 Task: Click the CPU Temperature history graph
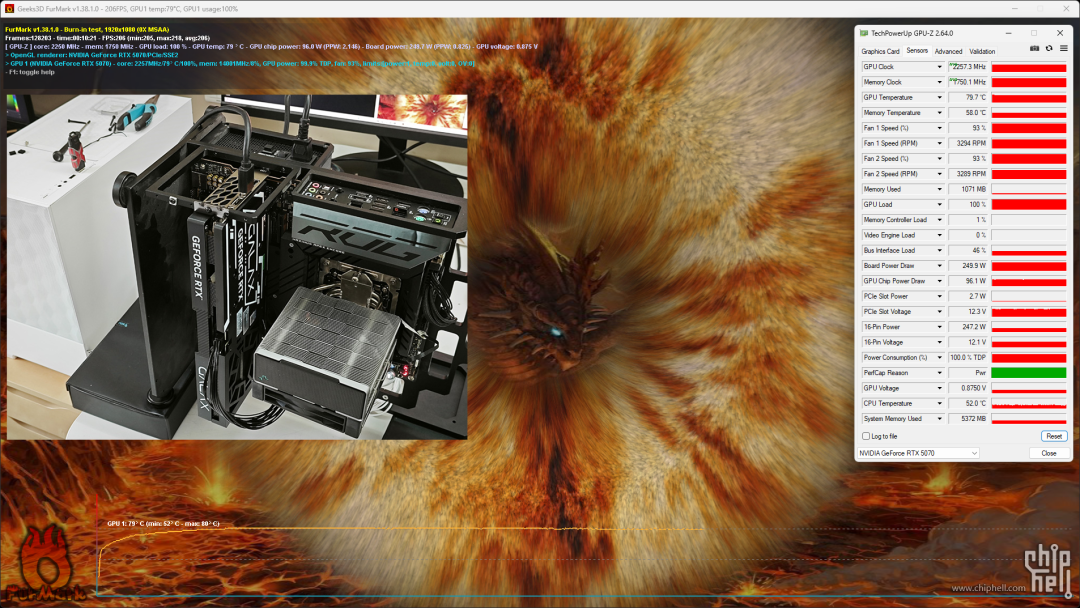(x=1029, y=403)
